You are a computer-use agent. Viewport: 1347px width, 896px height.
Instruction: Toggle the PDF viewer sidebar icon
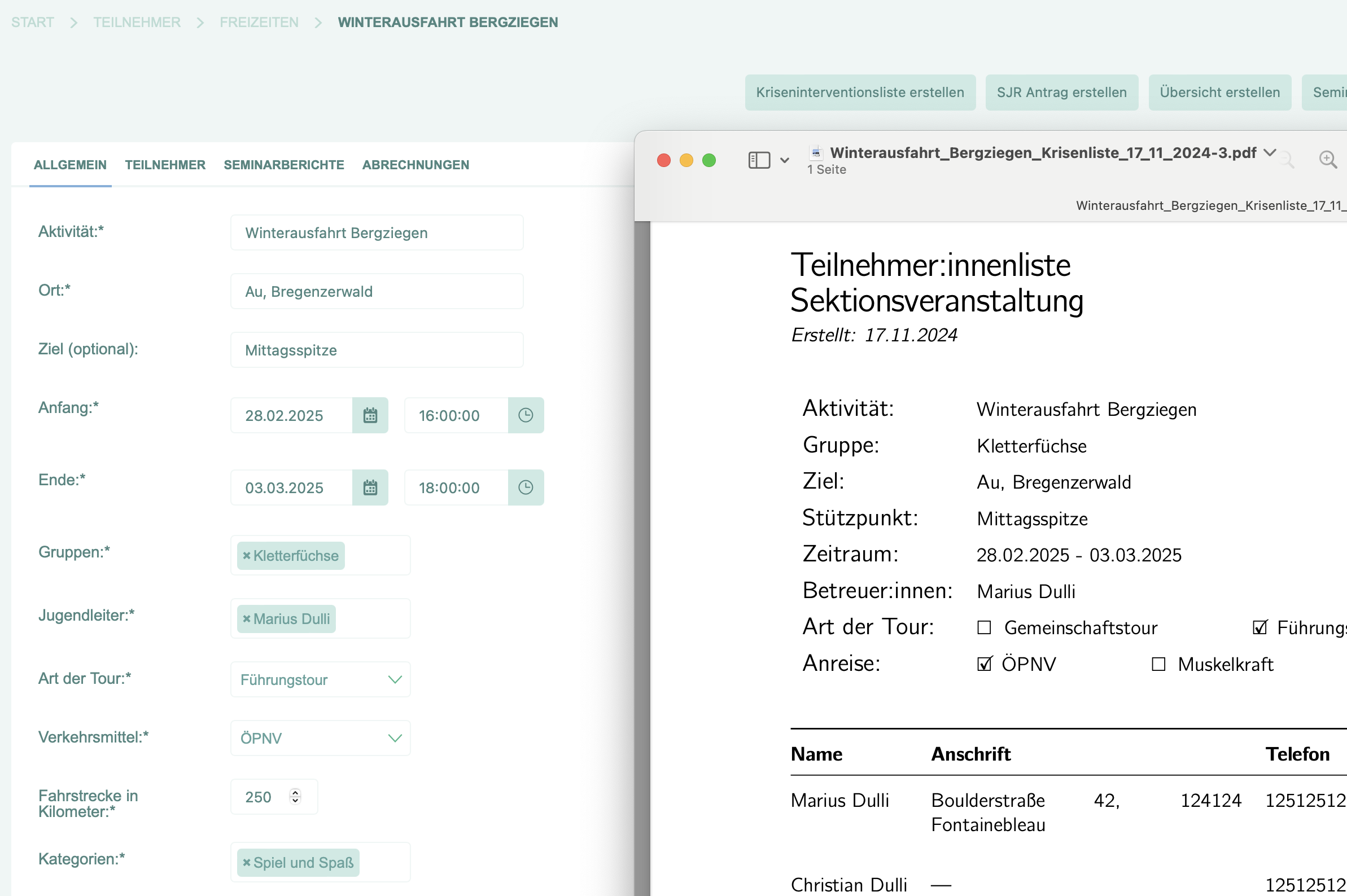coord(759,160)
